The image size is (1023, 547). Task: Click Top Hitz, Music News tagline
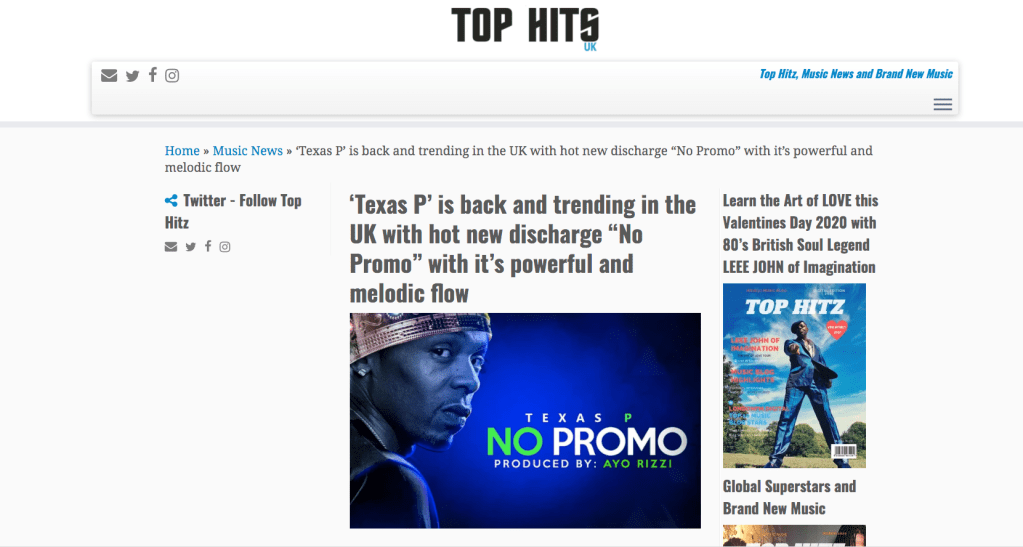coord(856,74)
